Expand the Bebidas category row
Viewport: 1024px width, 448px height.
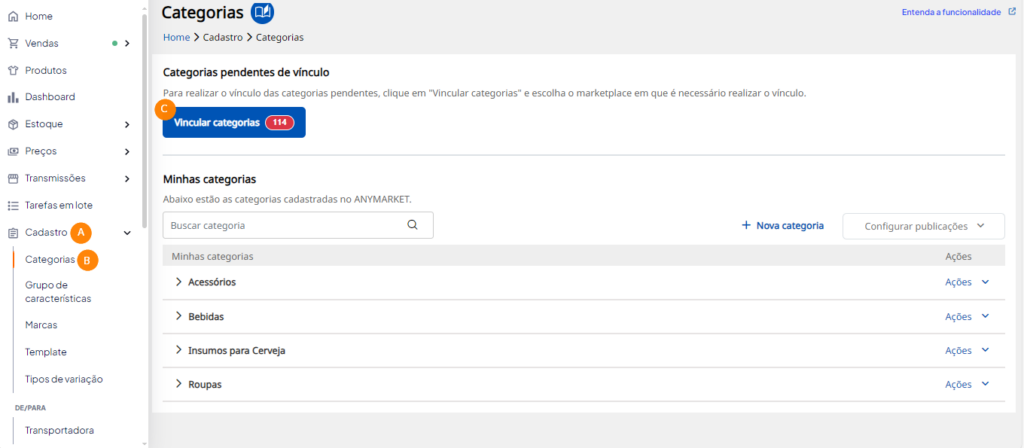(x=178, y=316)
